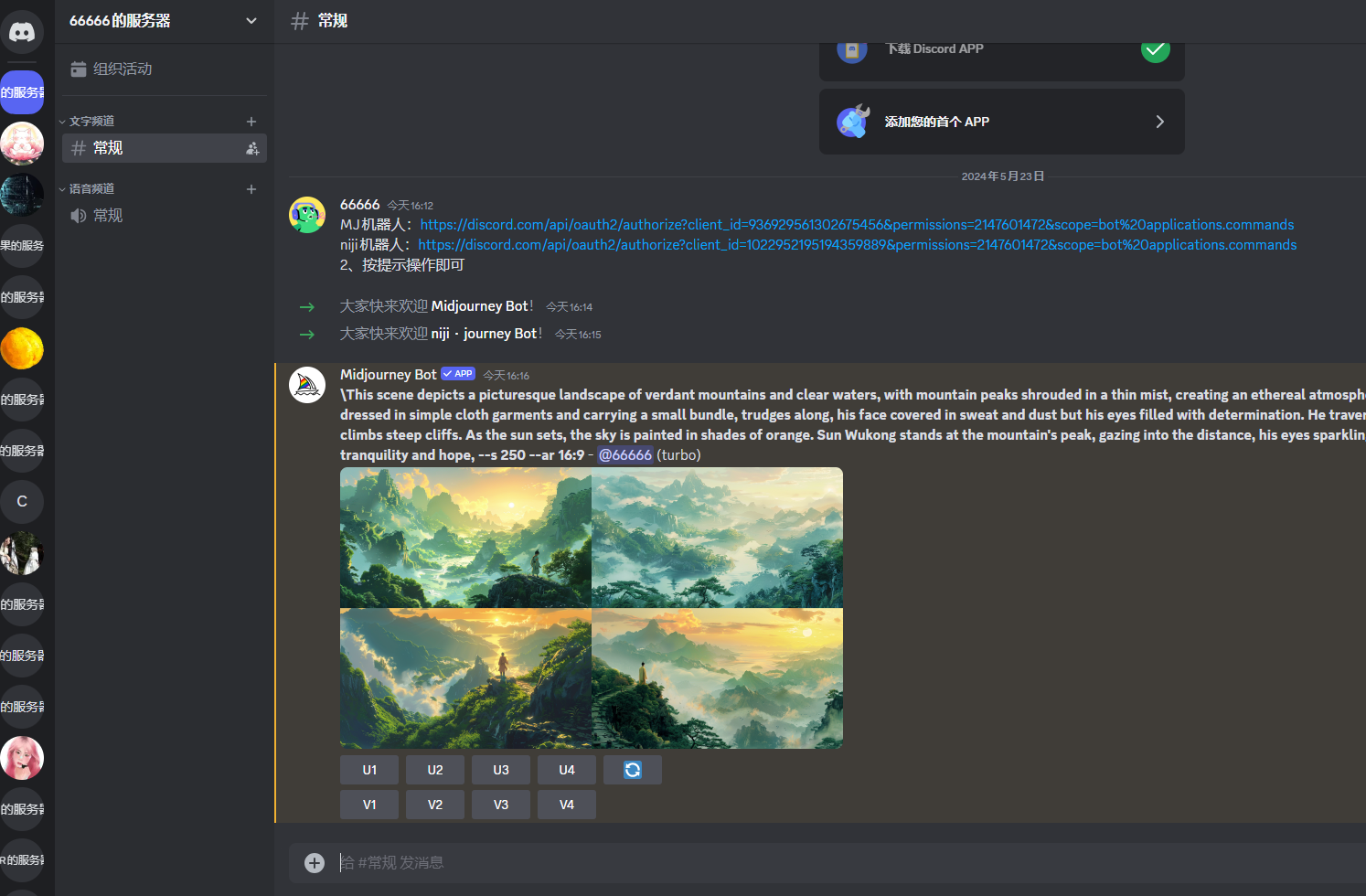Image resolution: width=1366 pixels, height=896 pixels.
Task: Create variations with V1 button
Action: pos(369,805)
